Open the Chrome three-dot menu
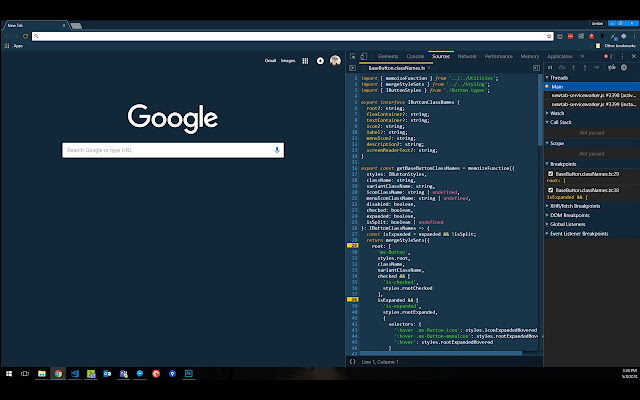The width and height of the screenshot is (640, 400). pos(634,36)
